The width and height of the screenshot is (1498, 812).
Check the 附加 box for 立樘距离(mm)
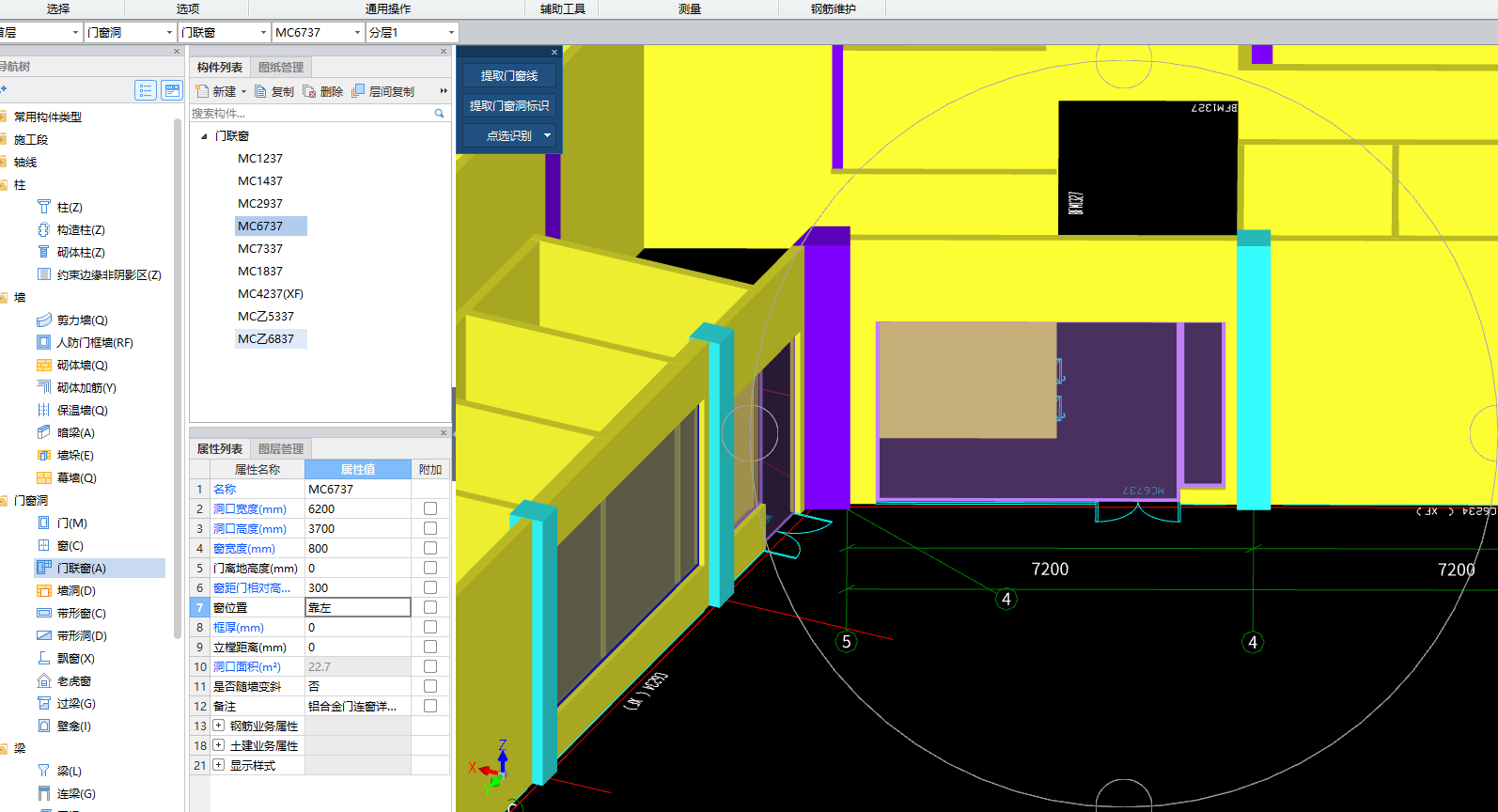[430, 647]
